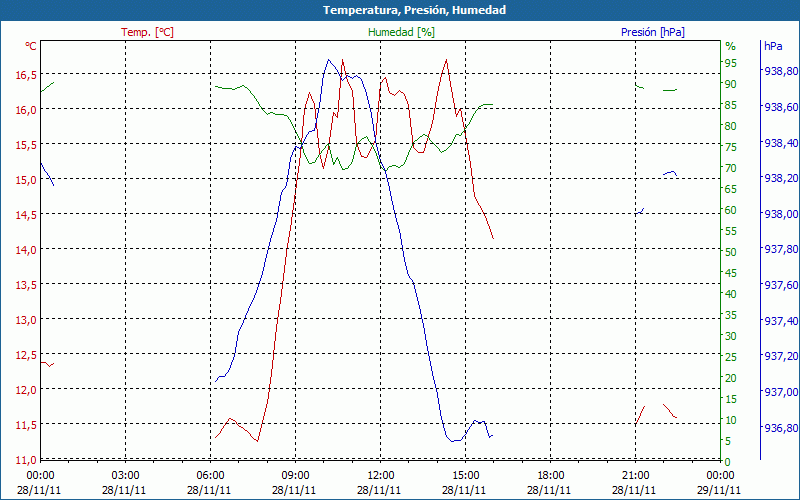Click the 938,00 pressure axis value

(781, 214)
